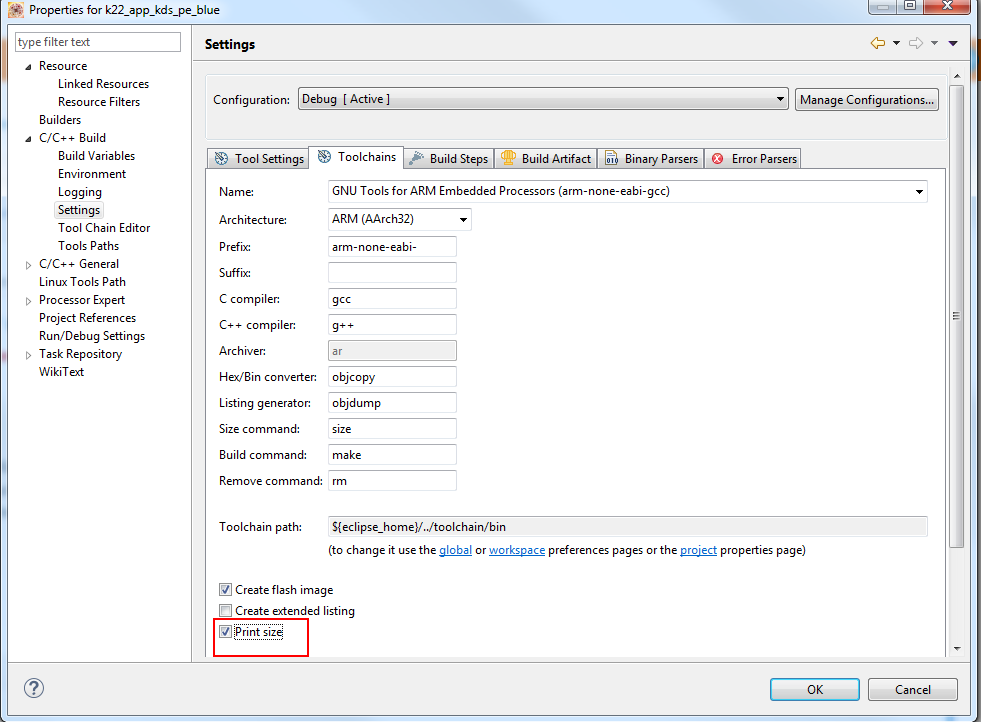Click the type filter text field
981x722 pixels.
98,42
